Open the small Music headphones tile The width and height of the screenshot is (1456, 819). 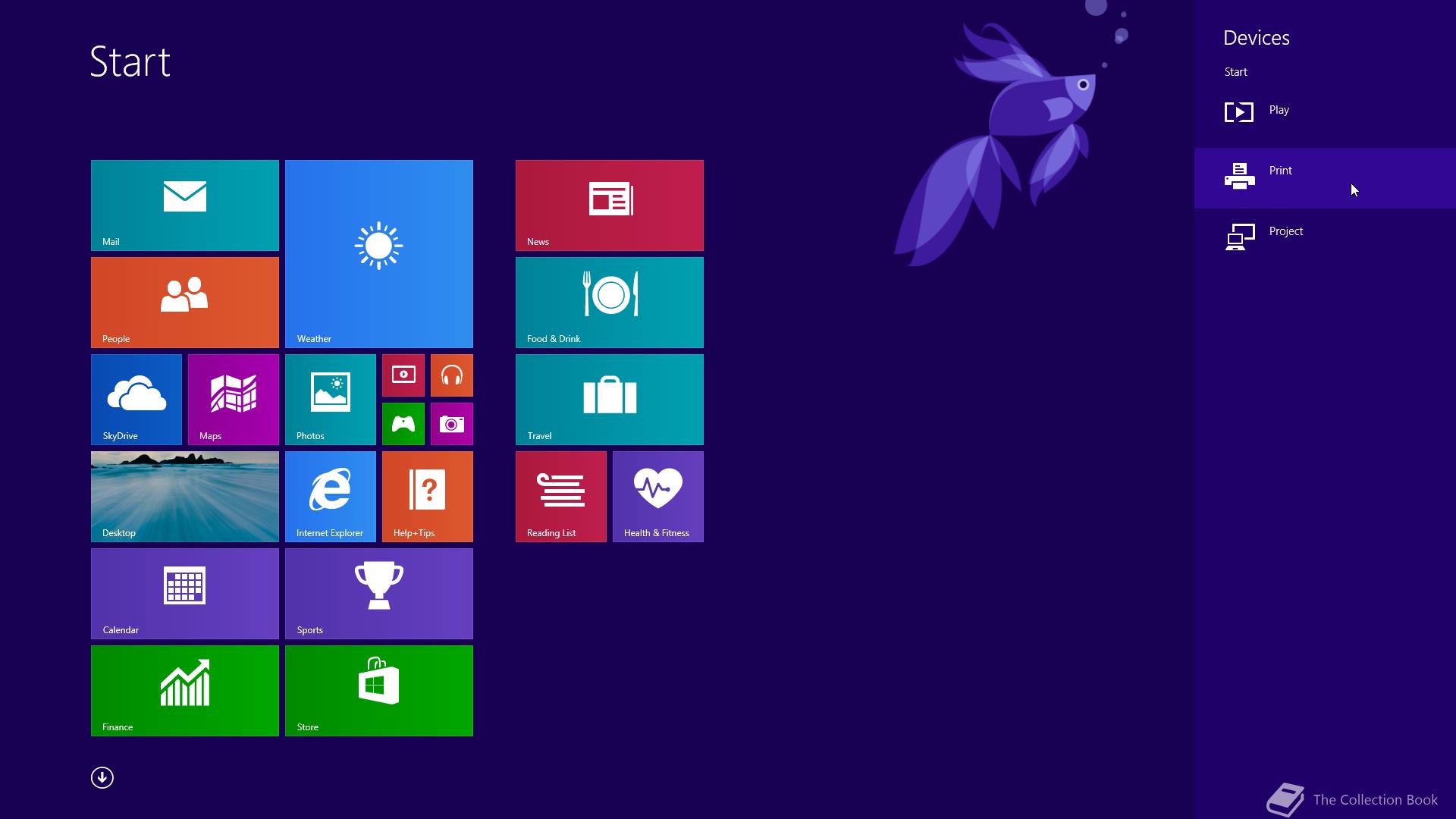[x=452, y=375]
